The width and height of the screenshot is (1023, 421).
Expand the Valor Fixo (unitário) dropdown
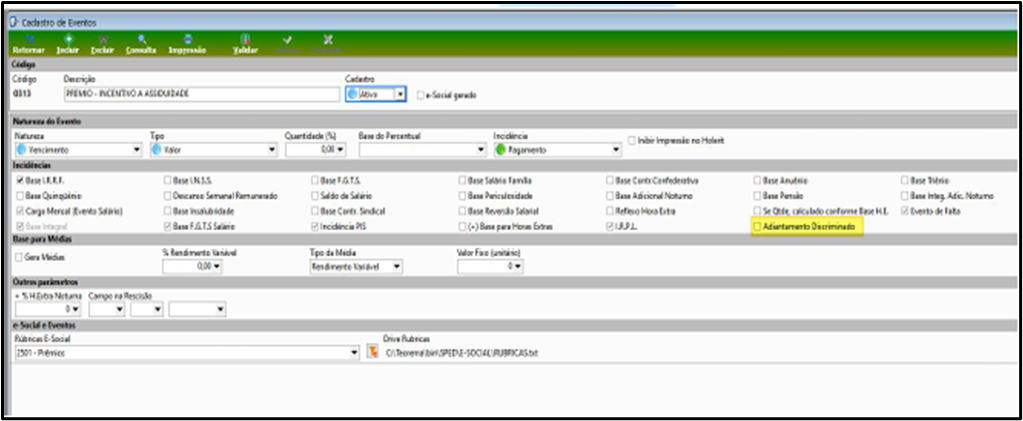[x=519, y=266]
